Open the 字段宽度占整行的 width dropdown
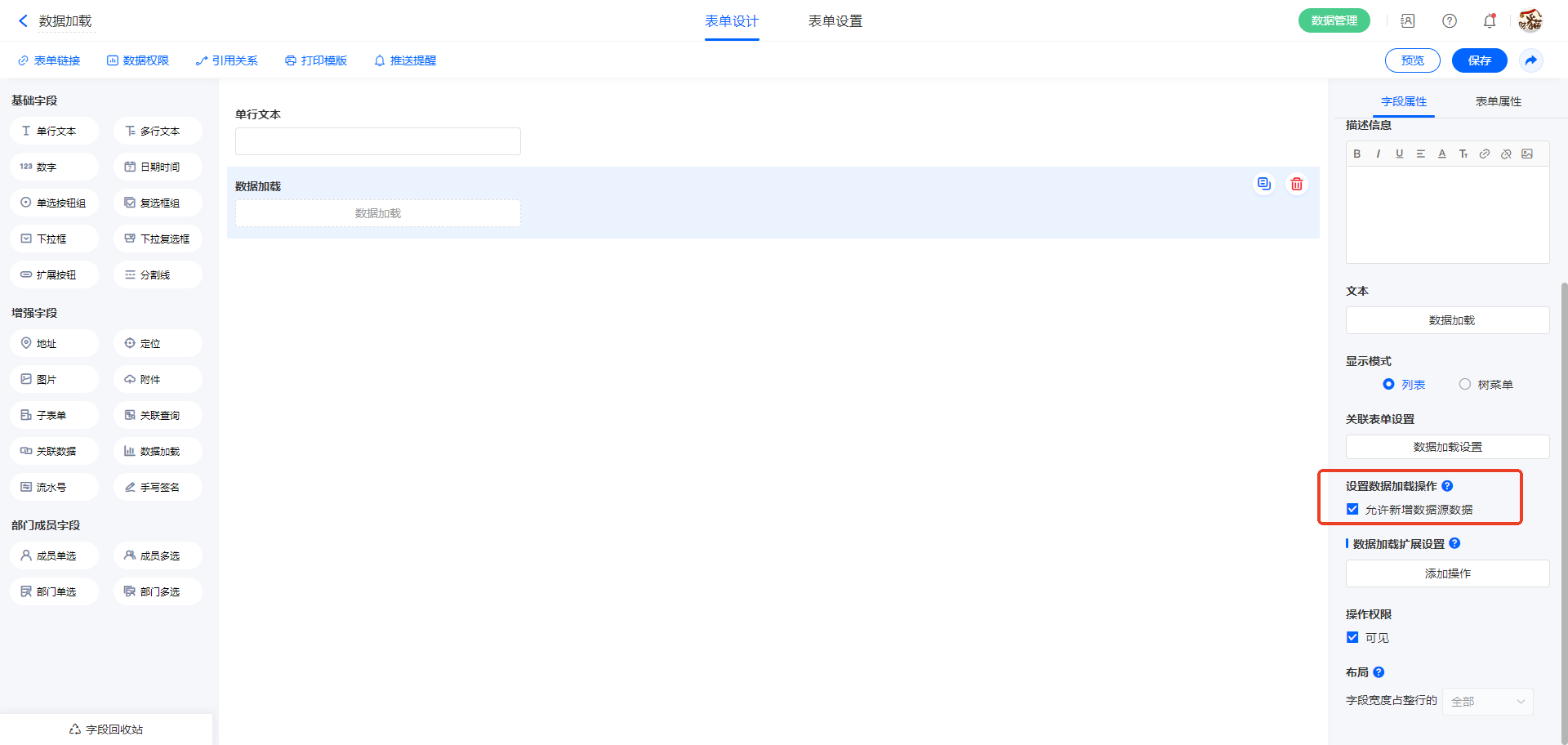 (x=1487, y=702)
